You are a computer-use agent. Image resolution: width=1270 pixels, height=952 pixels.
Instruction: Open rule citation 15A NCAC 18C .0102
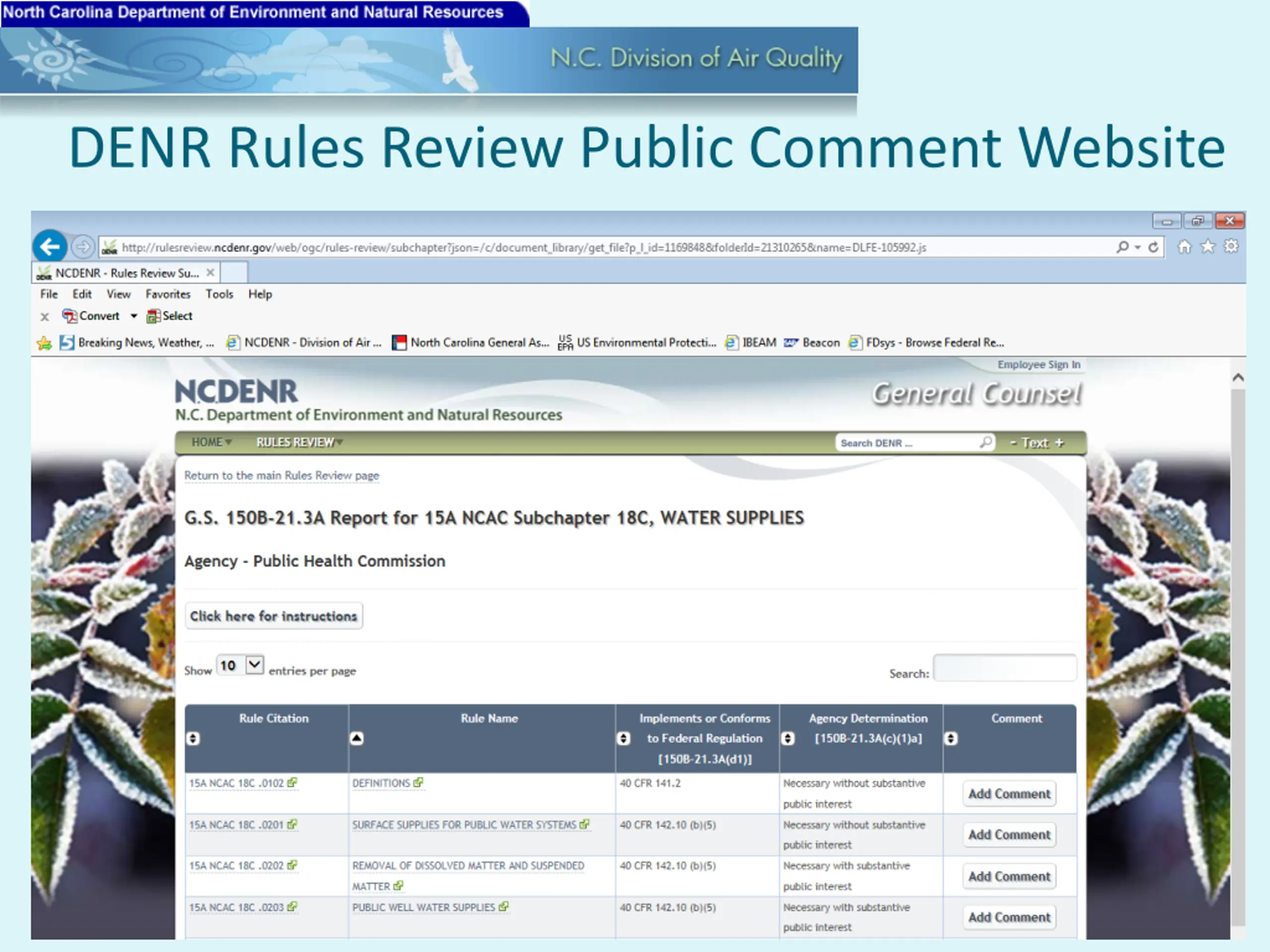coord(244,784)
